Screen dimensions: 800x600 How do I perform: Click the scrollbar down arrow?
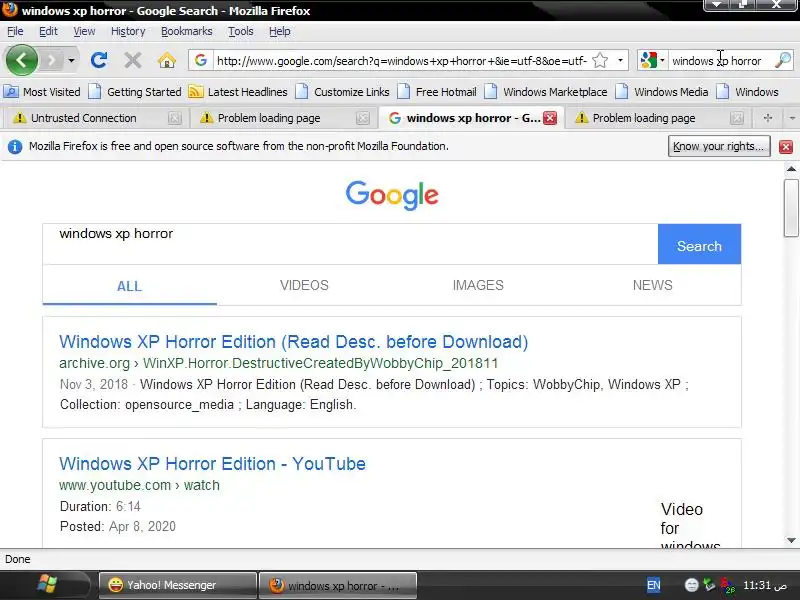[791, 540]
